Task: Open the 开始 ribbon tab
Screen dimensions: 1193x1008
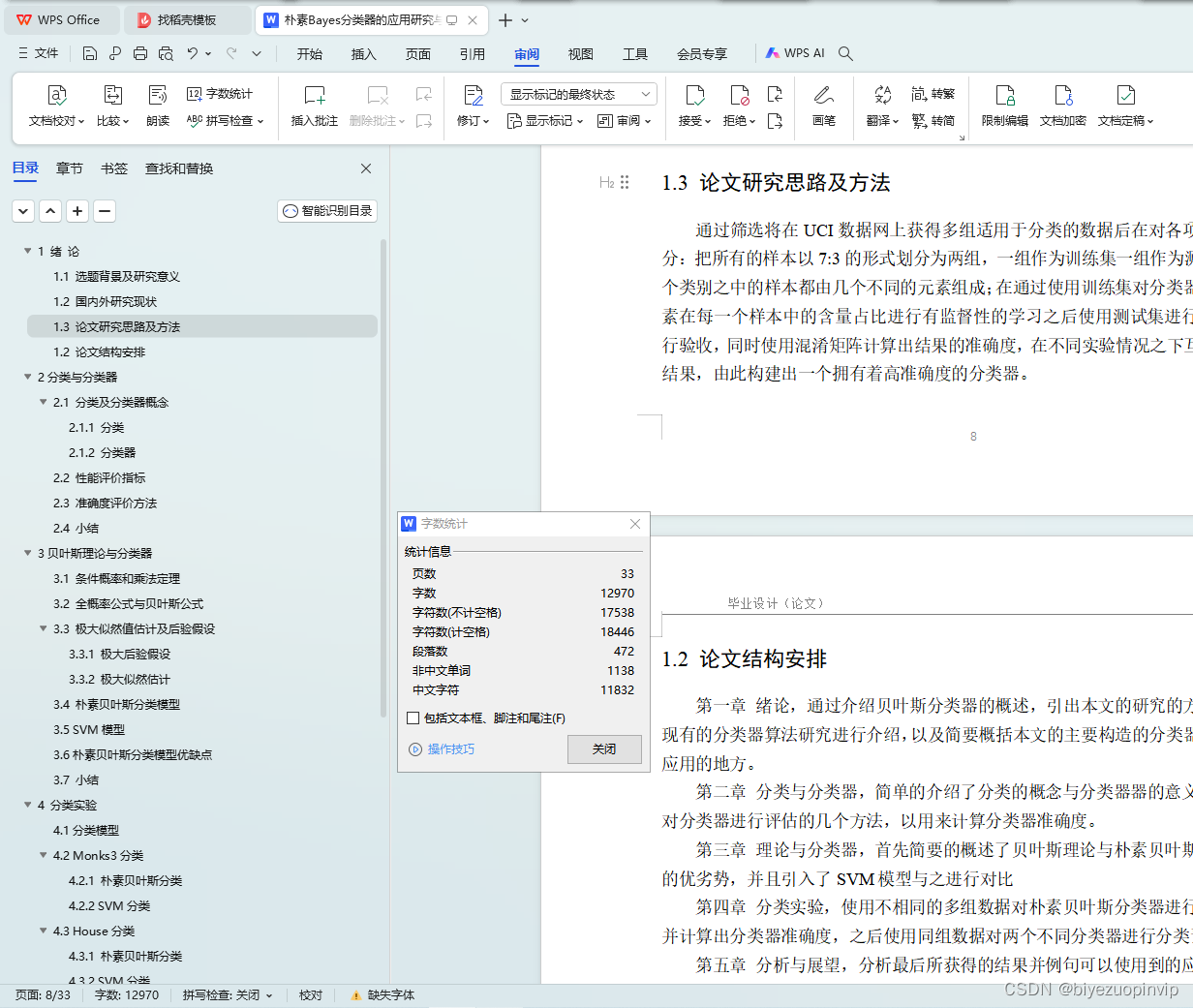Action: (x=310, y=54)
